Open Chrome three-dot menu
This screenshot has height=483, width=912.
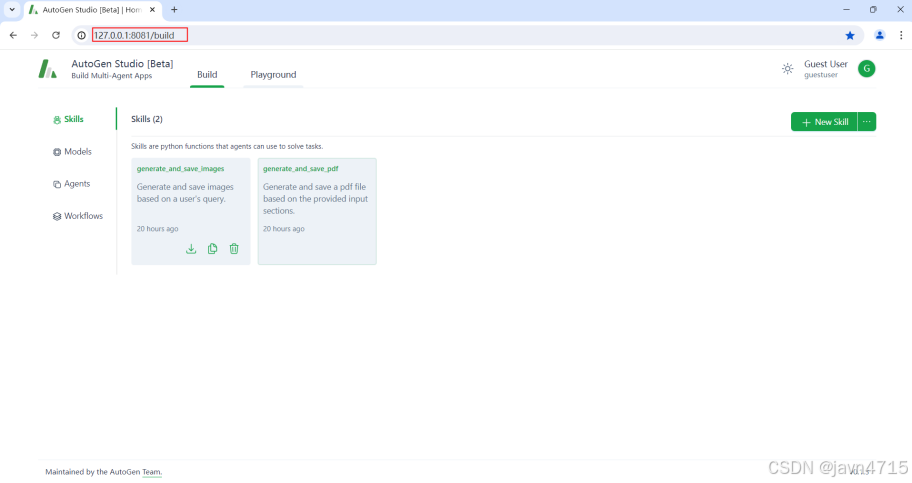click(x=901, y=35)
